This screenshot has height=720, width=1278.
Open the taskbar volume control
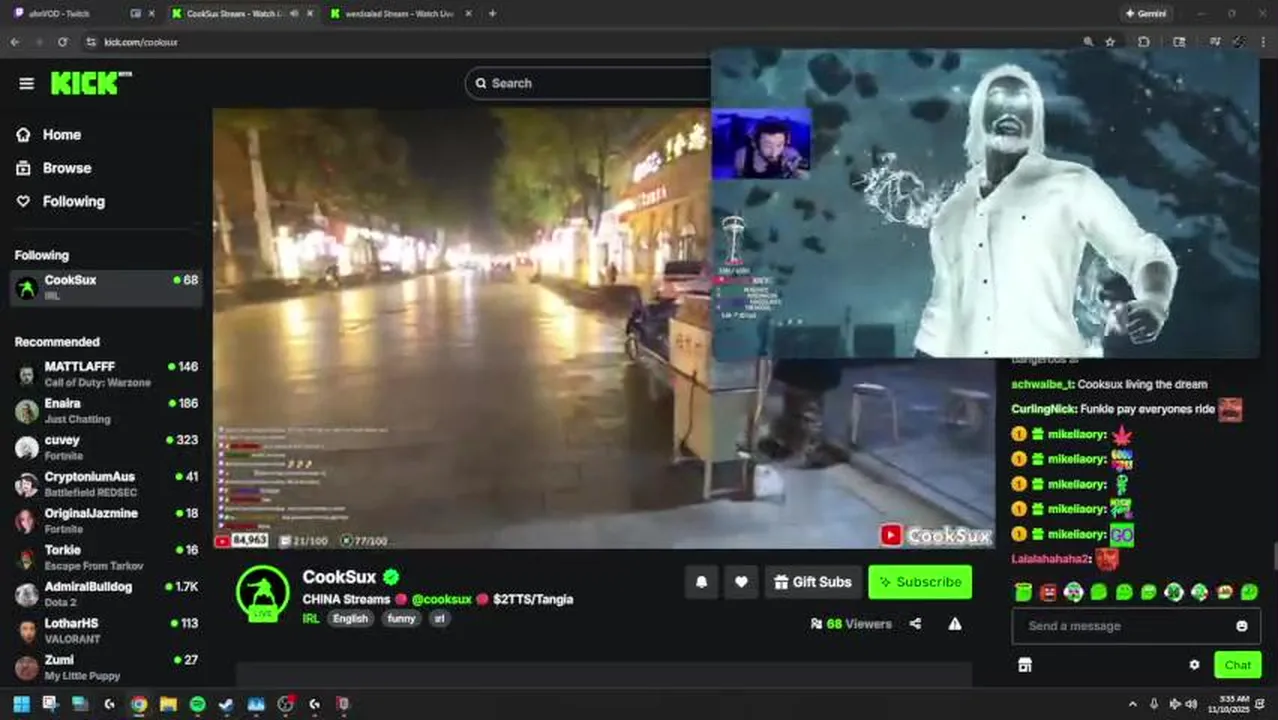[1190, 704]
